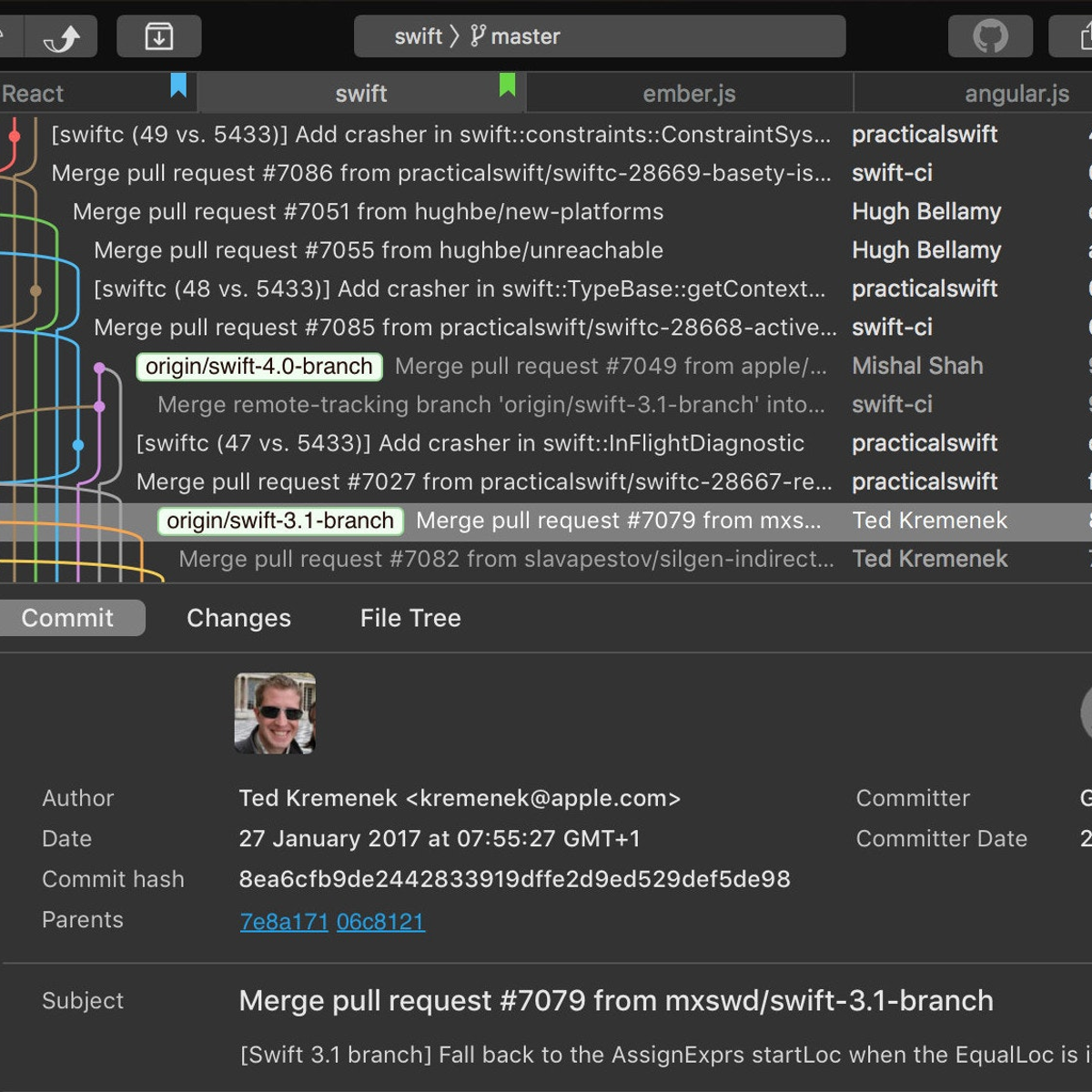This screenshot has width=1092, height=1092.
Task: Open the repository on GitHub via octocat icon
Action: pyautogui.click(x=990, y=36)
